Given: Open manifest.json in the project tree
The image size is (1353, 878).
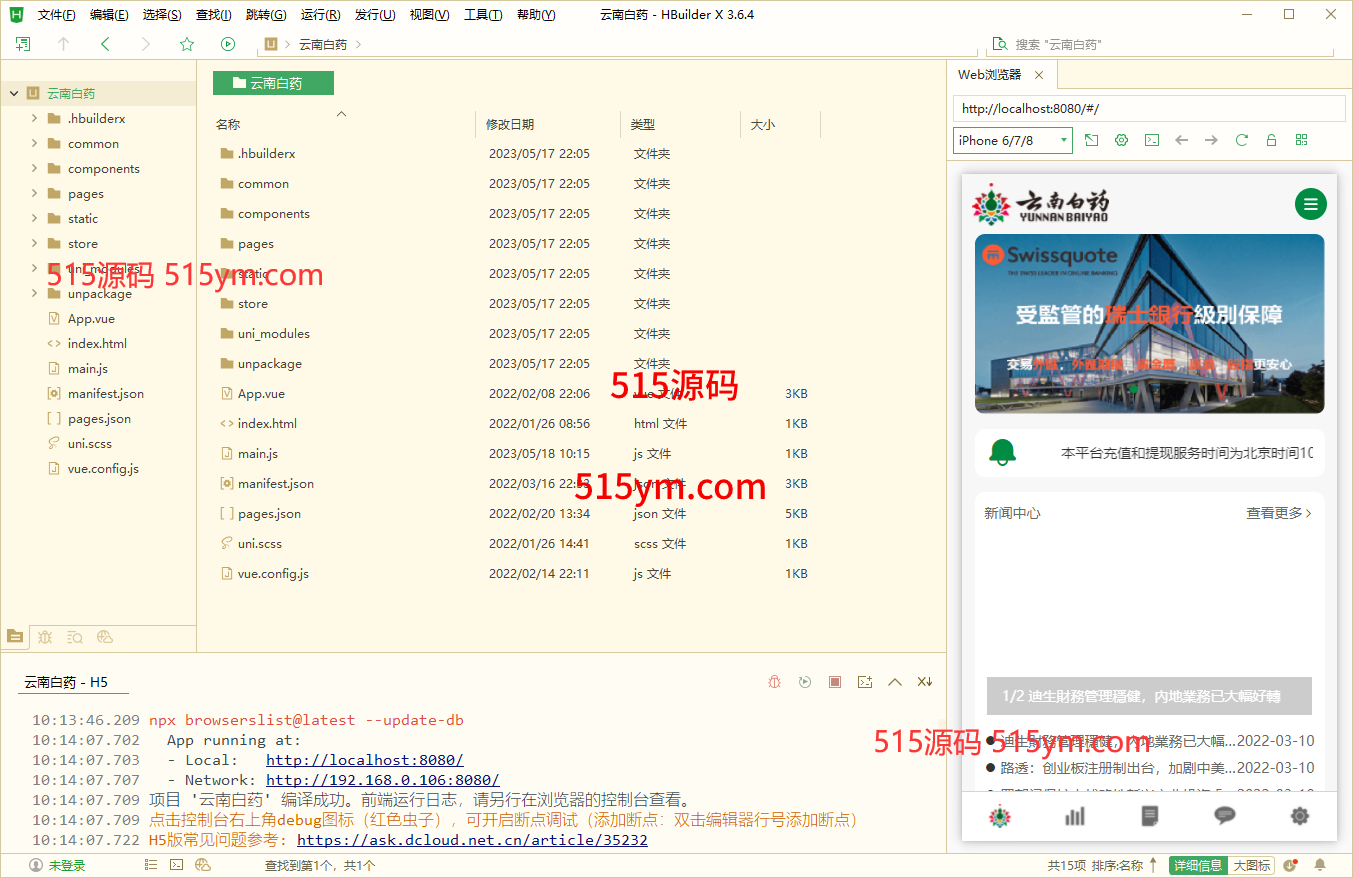Looking at the screenshot, I should pyautogui.click(x=105, y=394).
